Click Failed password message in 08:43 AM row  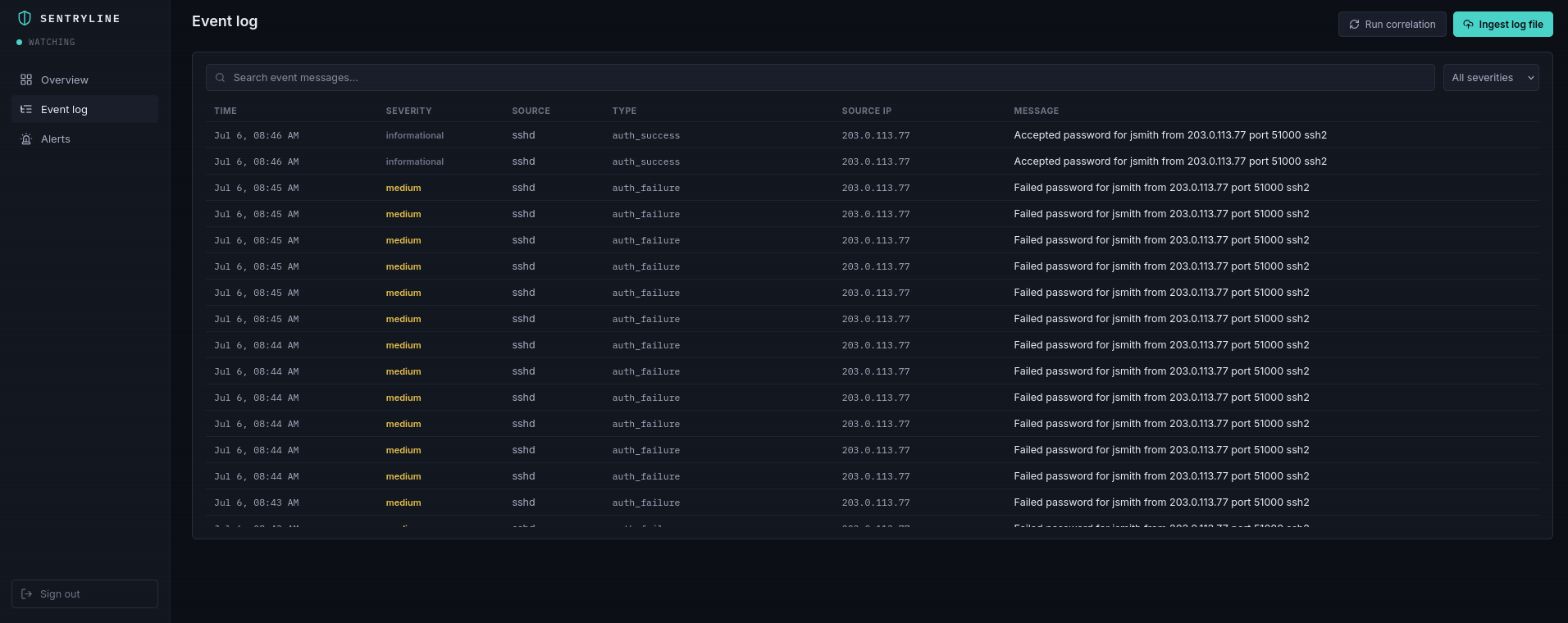point(1161,502)
